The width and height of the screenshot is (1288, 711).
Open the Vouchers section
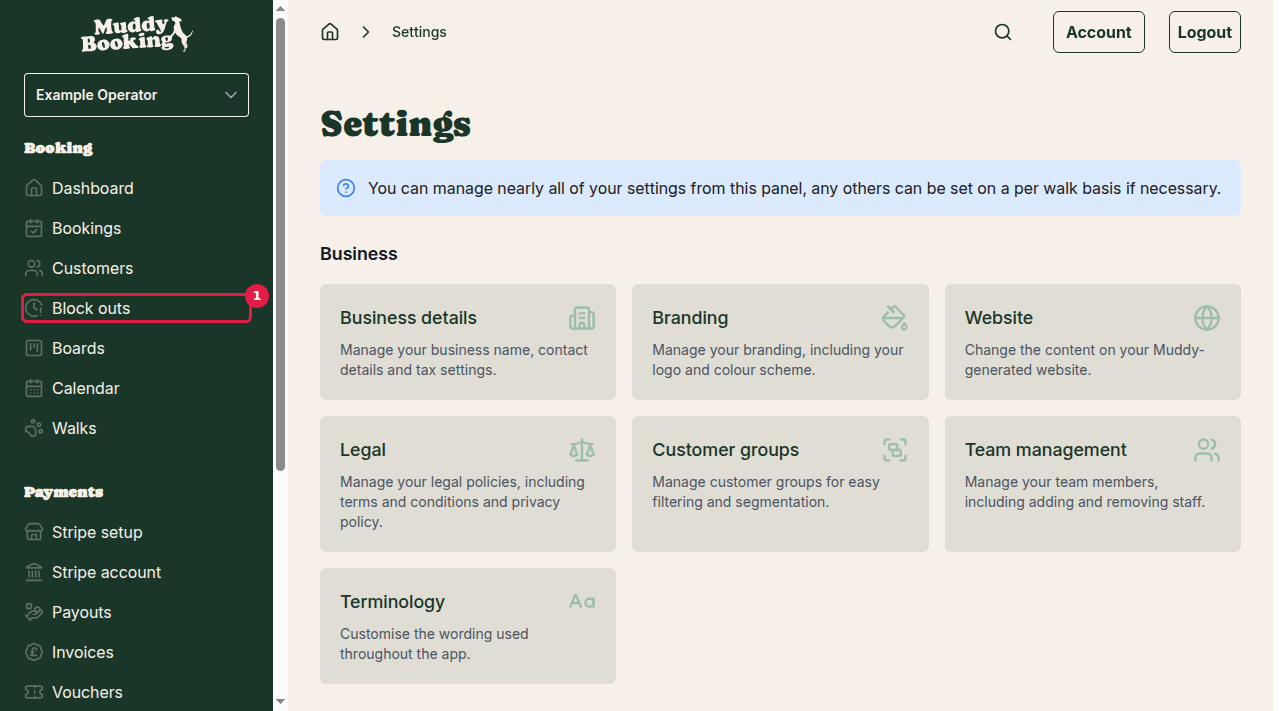tap(89, 692)
